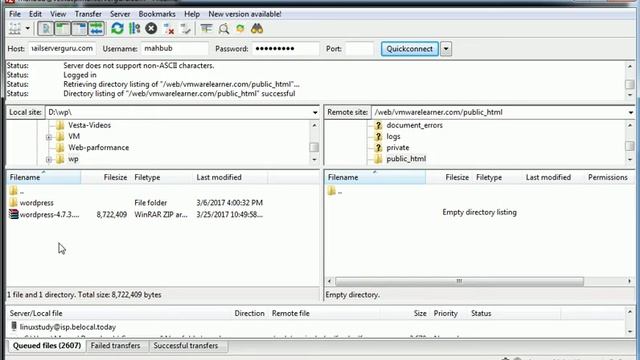This screenshot has height=360, width=640.
Task: Click the Password field
Action: pyautogui.click(x=285, y=49)
